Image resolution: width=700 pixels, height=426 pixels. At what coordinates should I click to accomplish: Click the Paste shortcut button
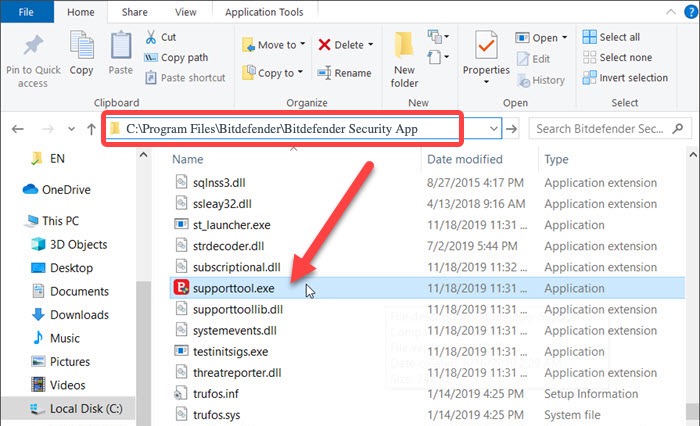tap(186, 78)
